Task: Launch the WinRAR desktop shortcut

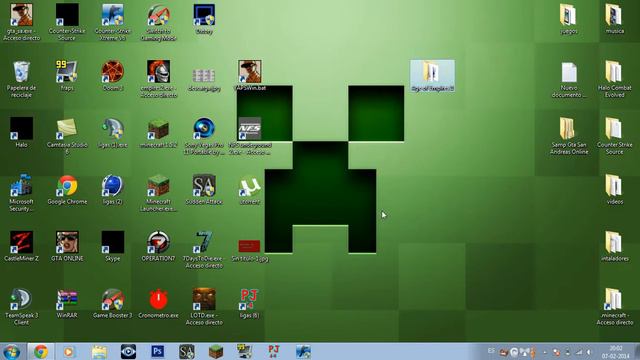Action: 67,304
